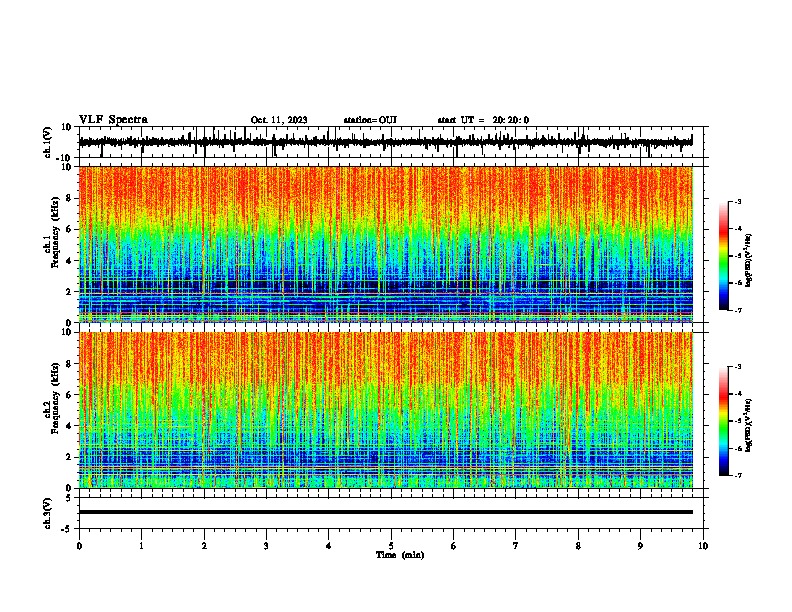Screen dimensions: 792x612
Task: Click time axis tick label "8"
Action: tap(578, 546)
